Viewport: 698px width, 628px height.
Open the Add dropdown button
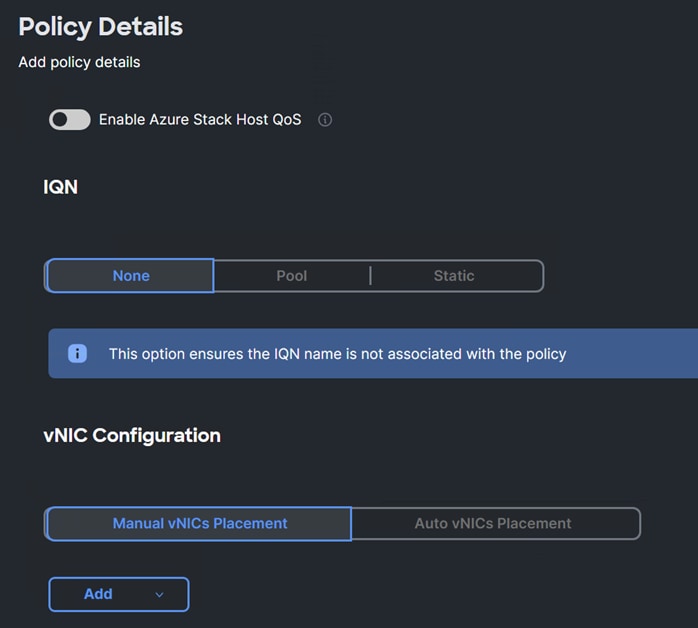[119, 594]
